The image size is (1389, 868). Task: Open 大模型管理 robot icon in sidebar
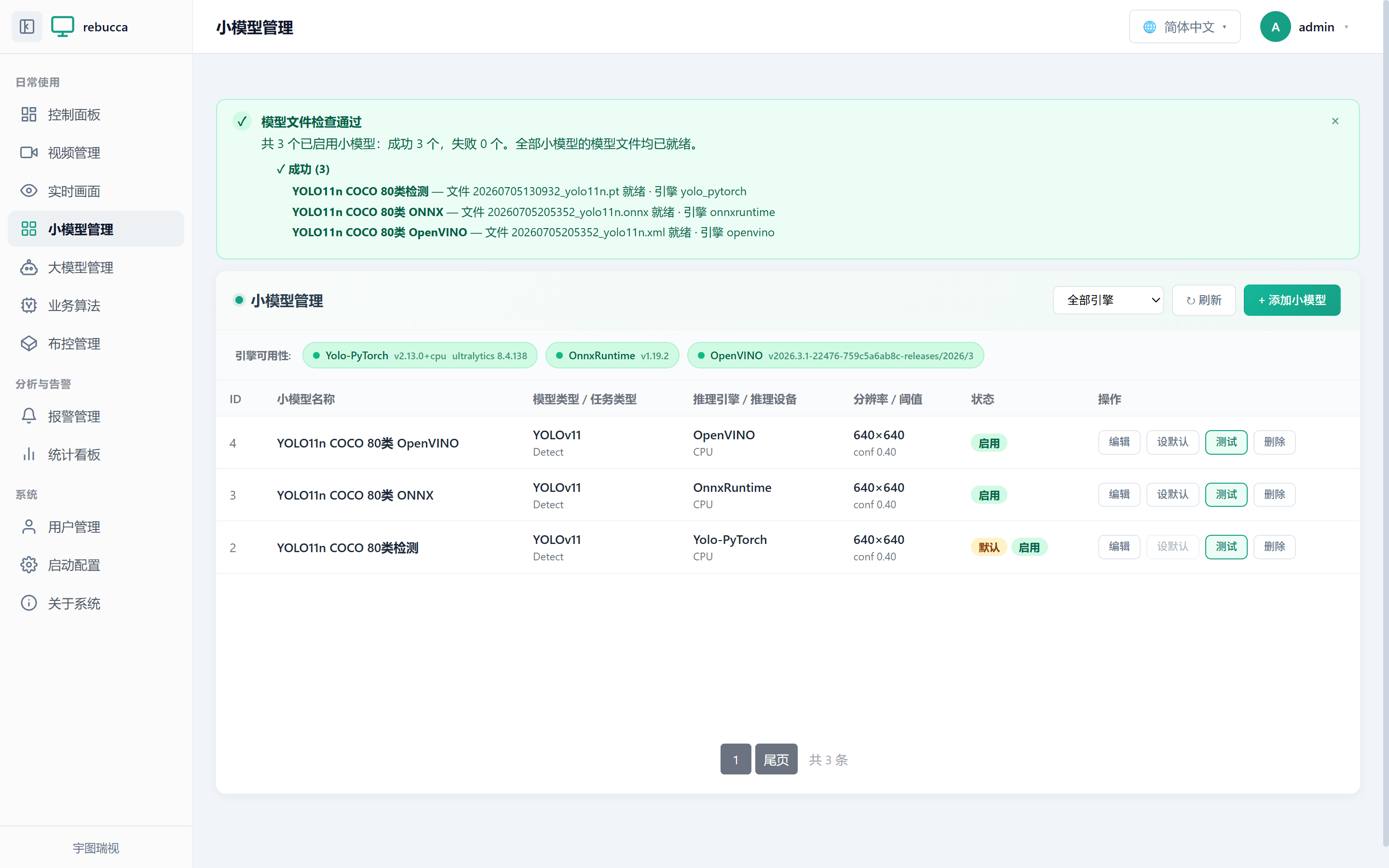tap(29, 268)
